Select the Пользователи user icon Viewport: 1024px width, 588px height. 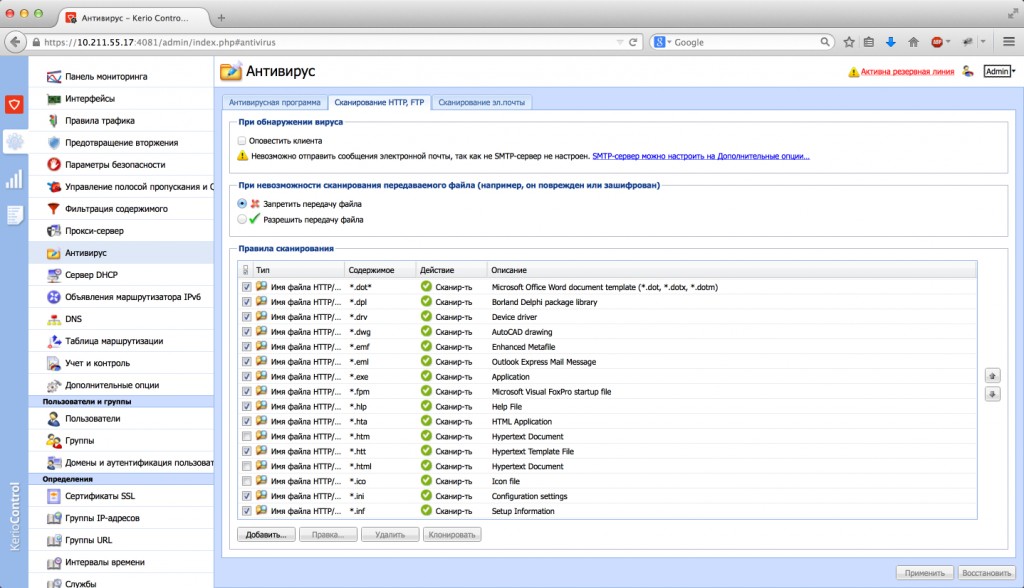[x=54, y=419]
